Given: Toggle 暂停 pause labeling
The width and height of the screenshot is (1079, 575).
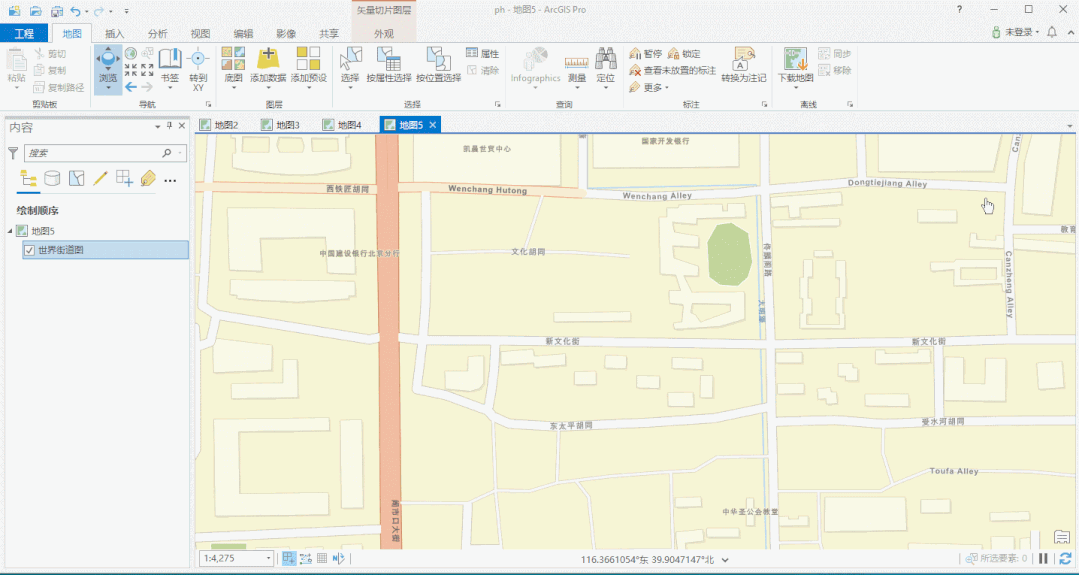Looking at the screenshot, I should pos(645,53).
